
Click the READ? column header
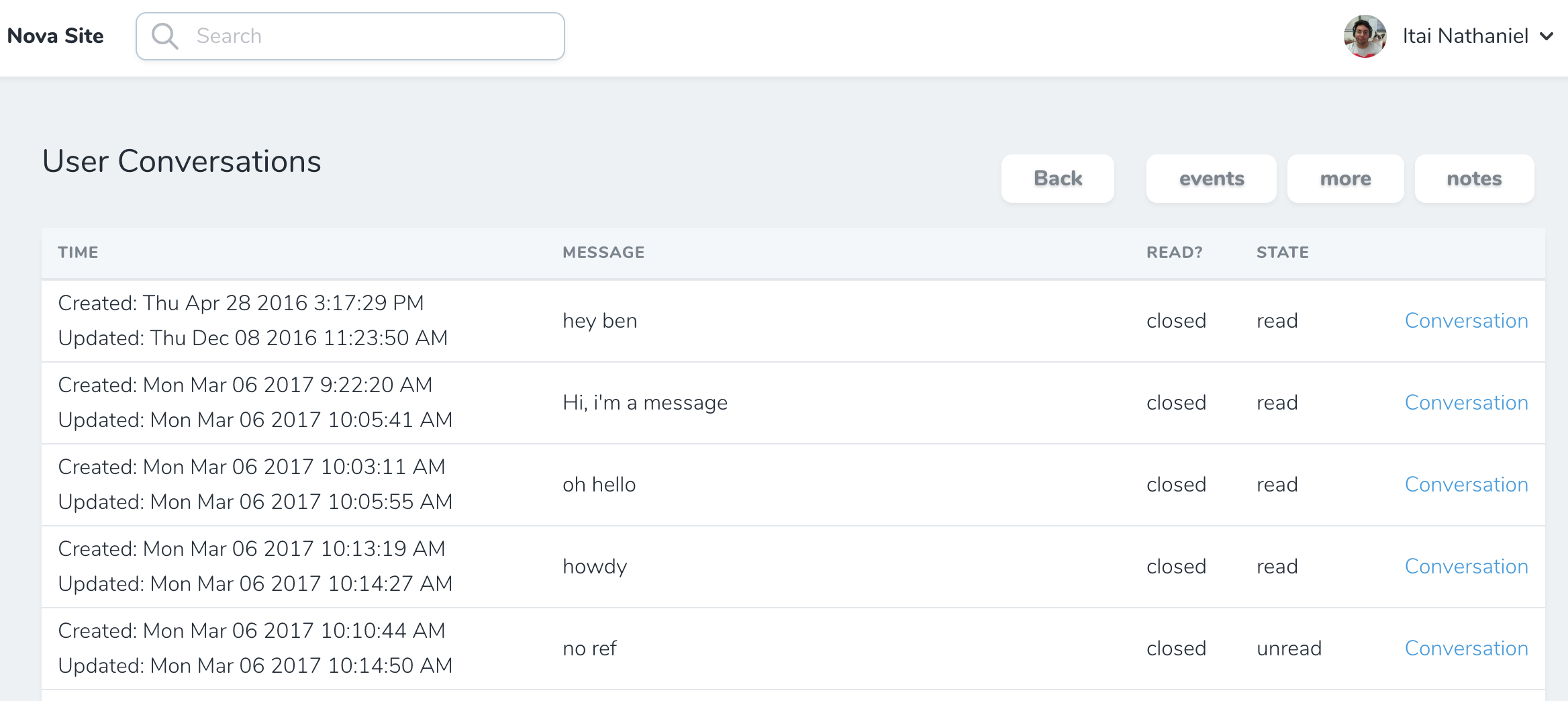1174,252
